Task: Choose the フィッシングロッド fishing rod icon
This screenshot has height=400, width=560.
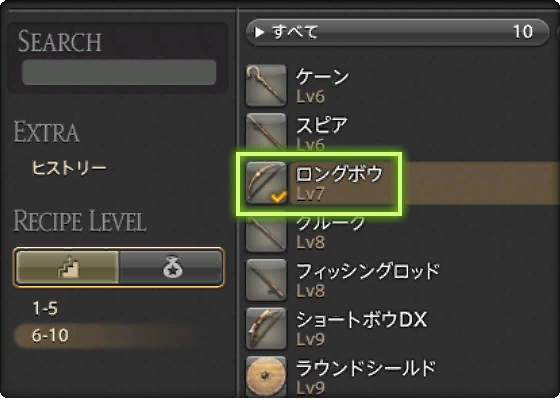Action: pos(266,280)
